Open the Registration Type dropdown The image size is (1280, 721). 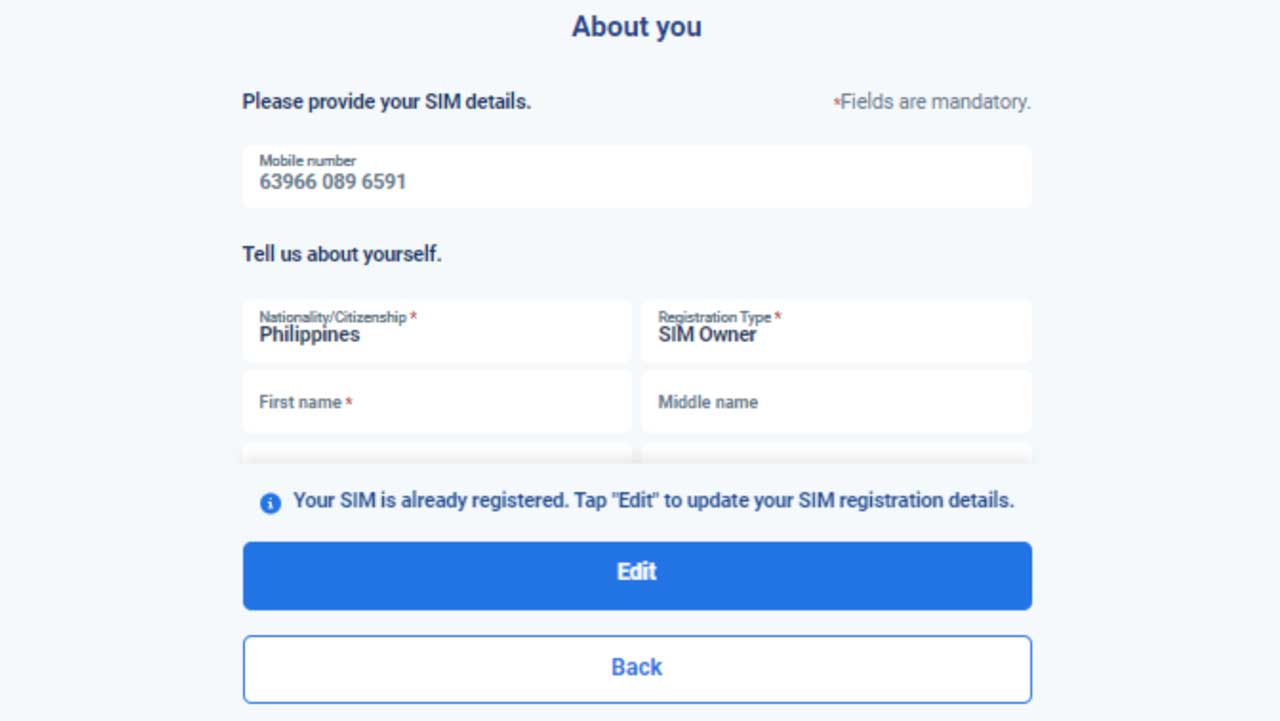coord(836,330)
